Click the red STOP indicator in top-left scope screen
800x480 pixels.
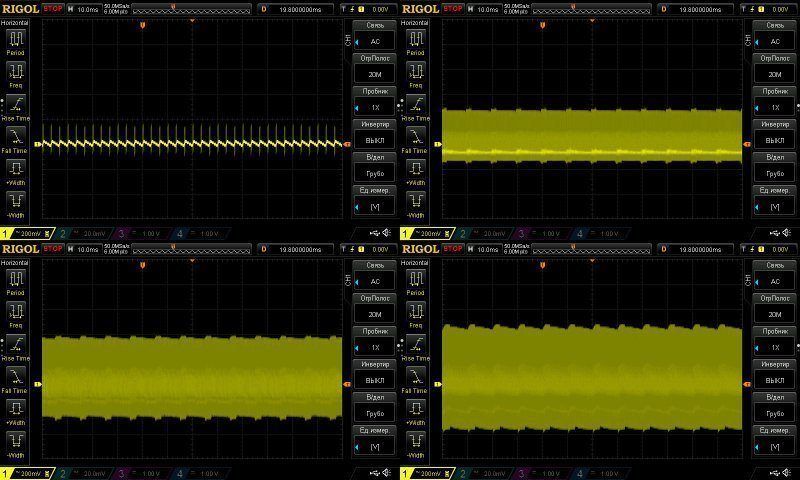[x=53, y=9]
